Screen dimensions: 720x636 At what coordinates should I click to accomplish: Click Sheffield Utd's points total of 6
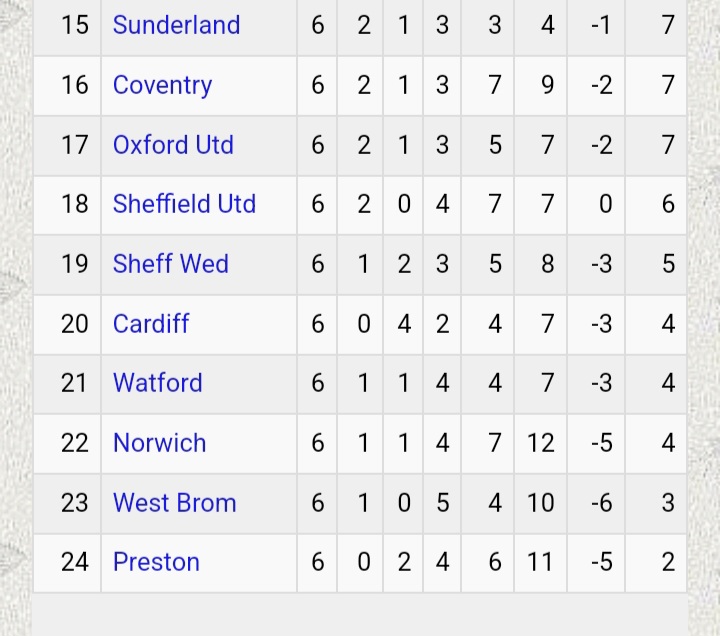[668, 204]
